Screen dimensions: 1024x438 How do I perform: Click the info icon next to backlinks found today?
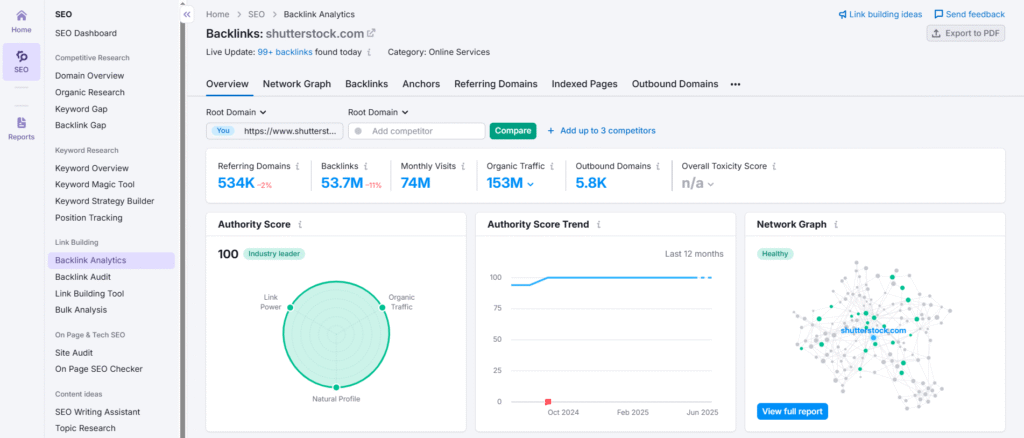point(369,52)
